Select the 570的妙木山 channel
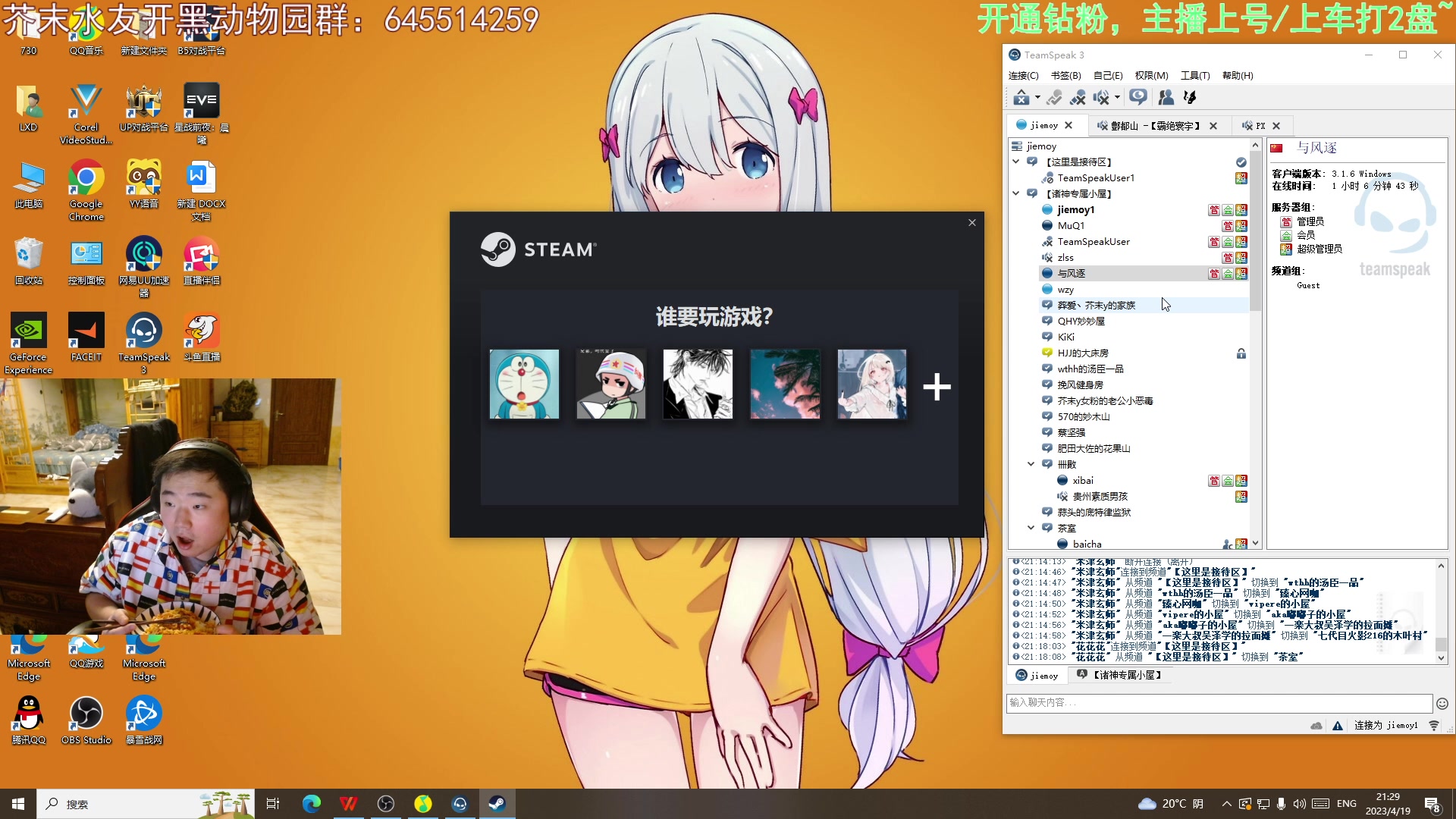 [1084, 416]
